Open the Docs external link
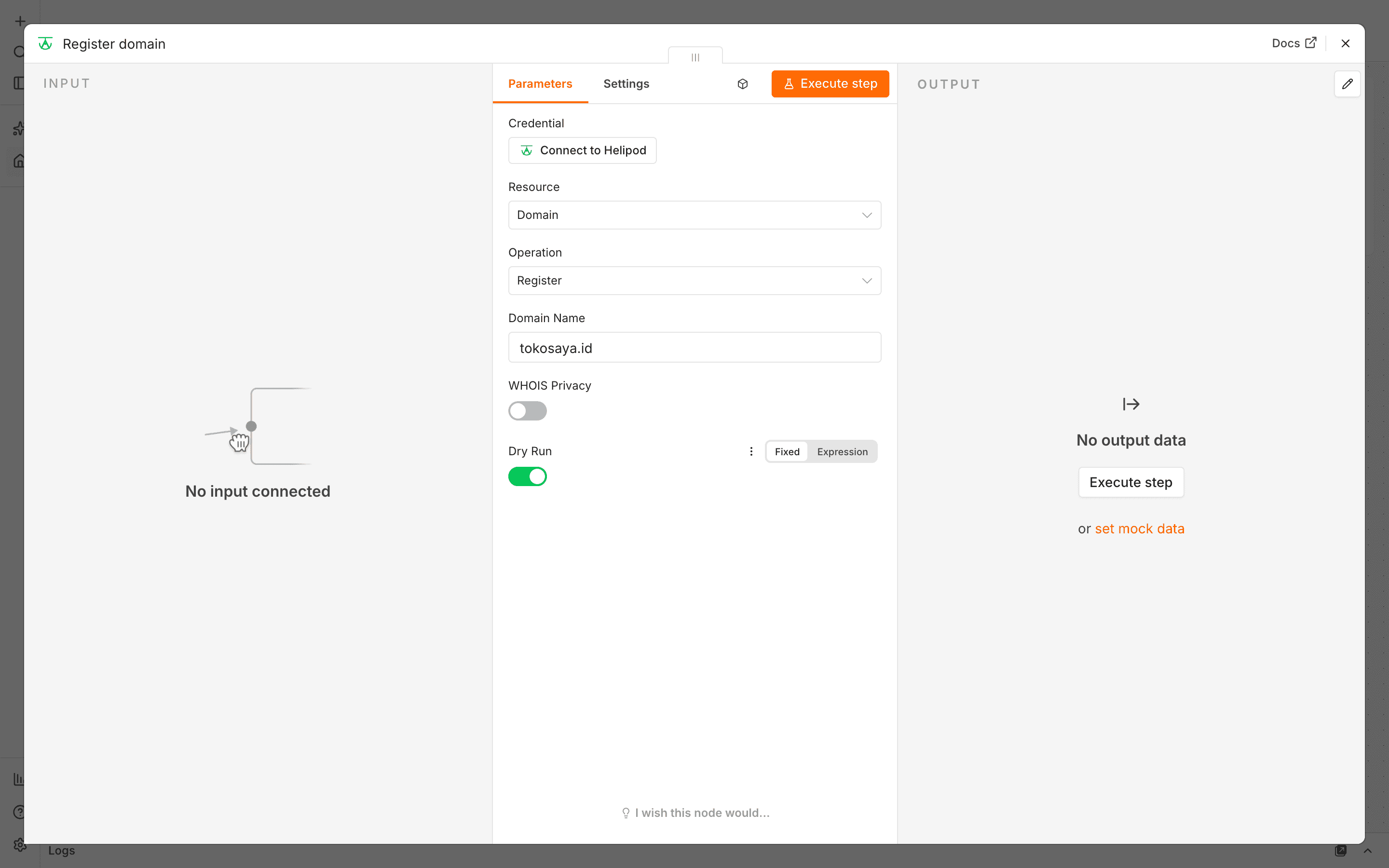 coord(1294,43)
